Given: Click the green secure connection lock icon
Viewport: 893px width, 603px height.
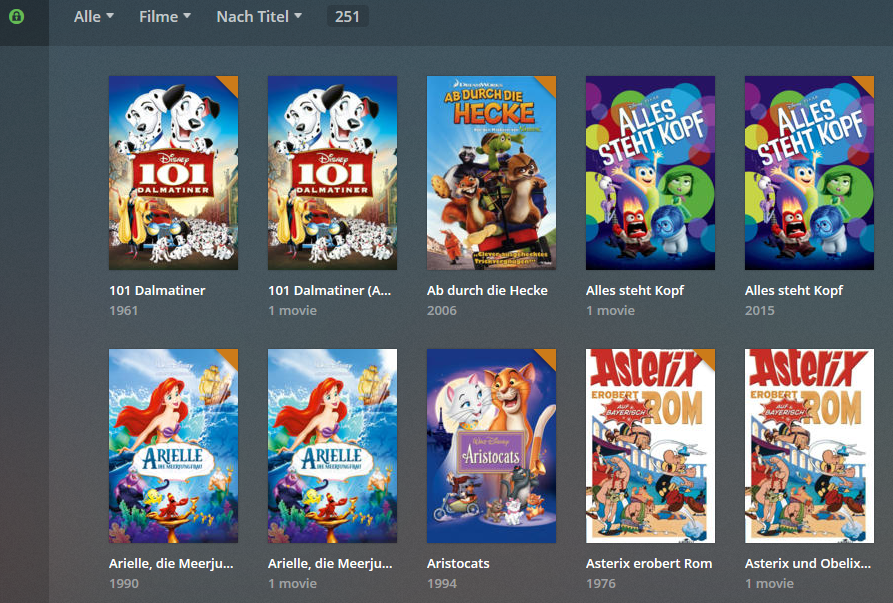Looking at the screenshot, I should click(x=17, y=17).
